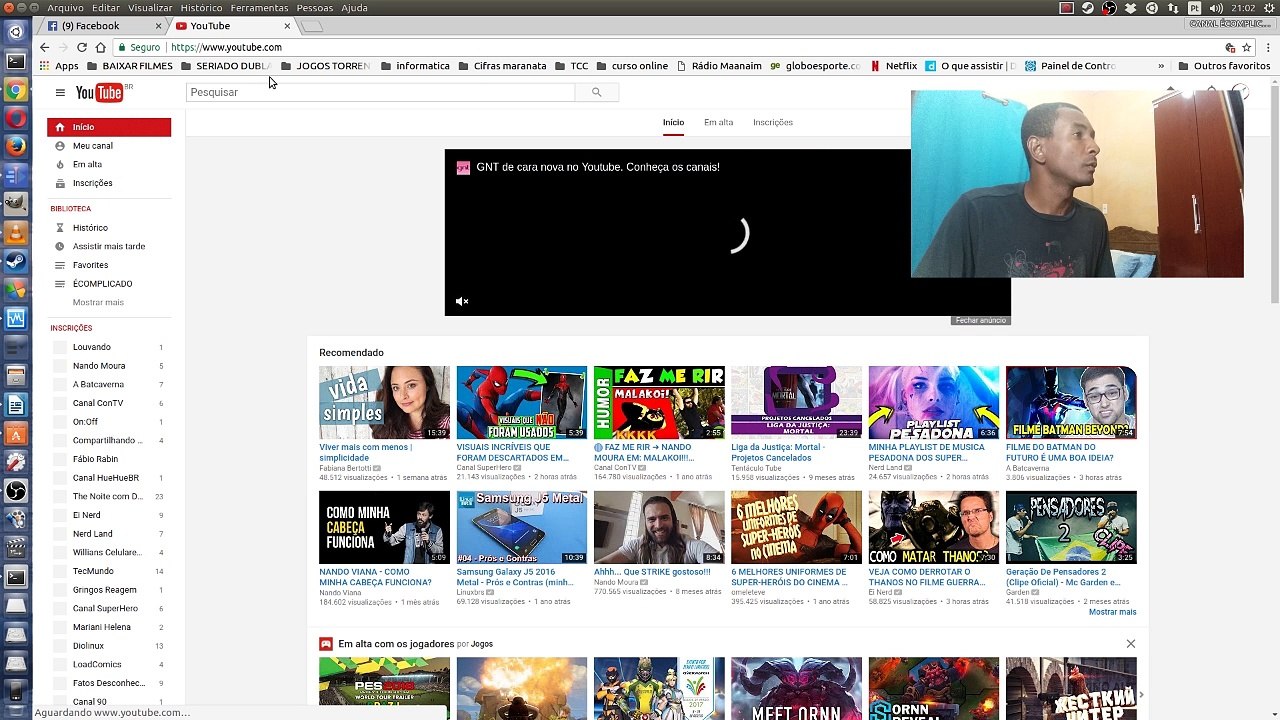This screenshot has height=720, width=1280.
Task: Open the informatica bookmark folder
Action: tap(414, 66)
